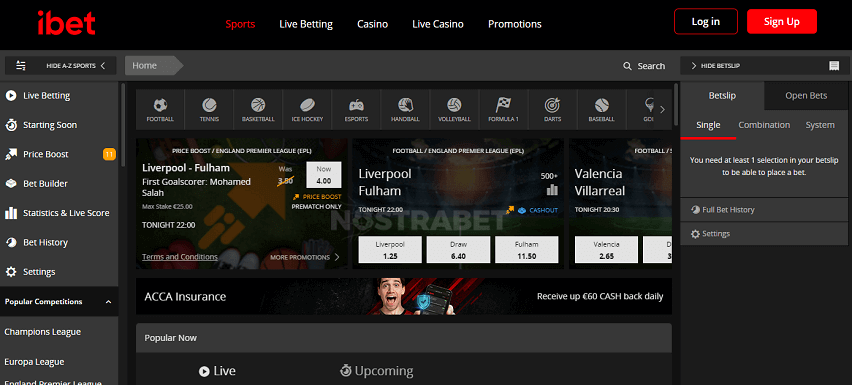Screen dimensions: 852x385
Task: Click the main content vertical scrollbar
Action: [x=676, y=104]
